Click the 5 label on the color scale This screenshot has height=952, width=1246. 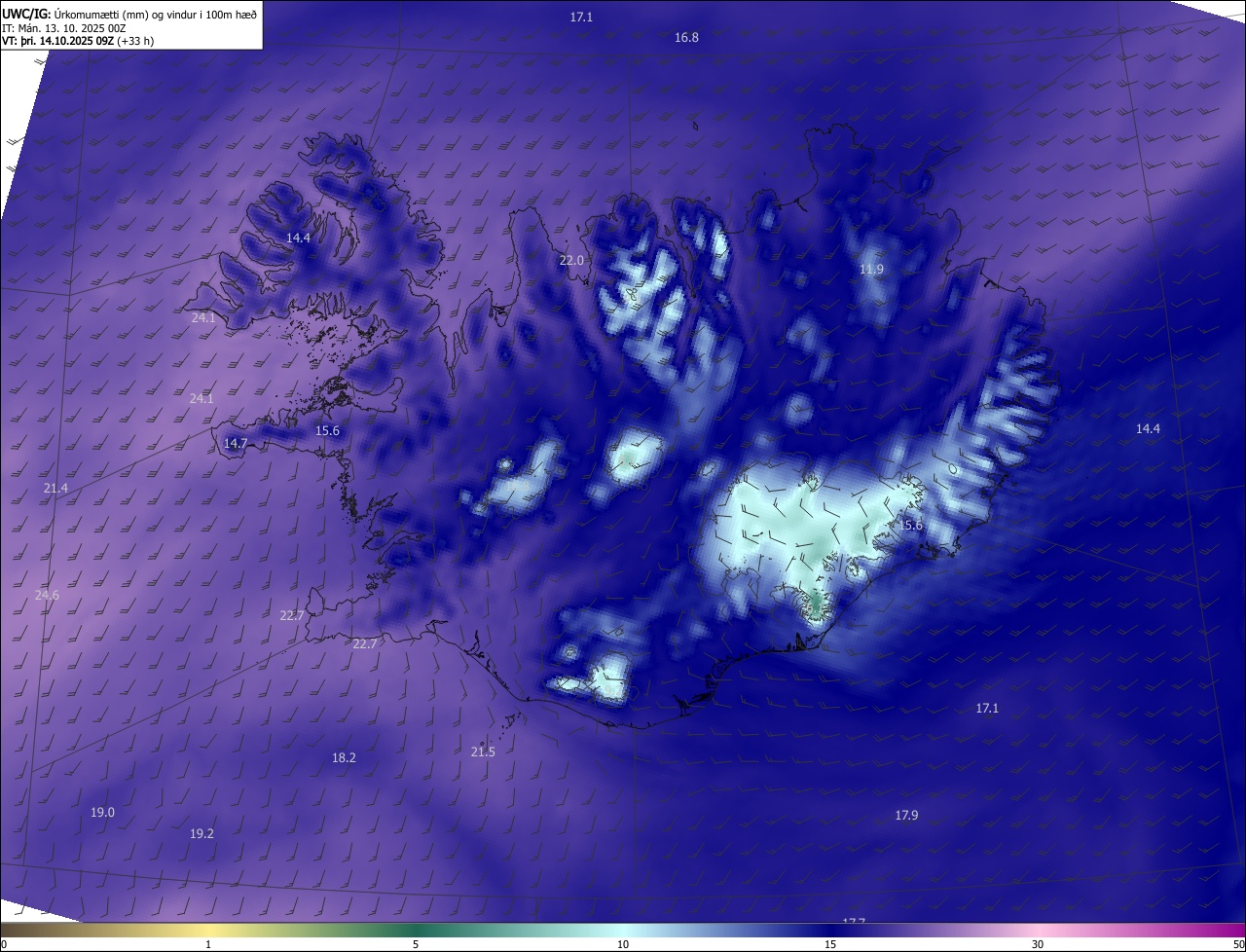click(416, 944)
